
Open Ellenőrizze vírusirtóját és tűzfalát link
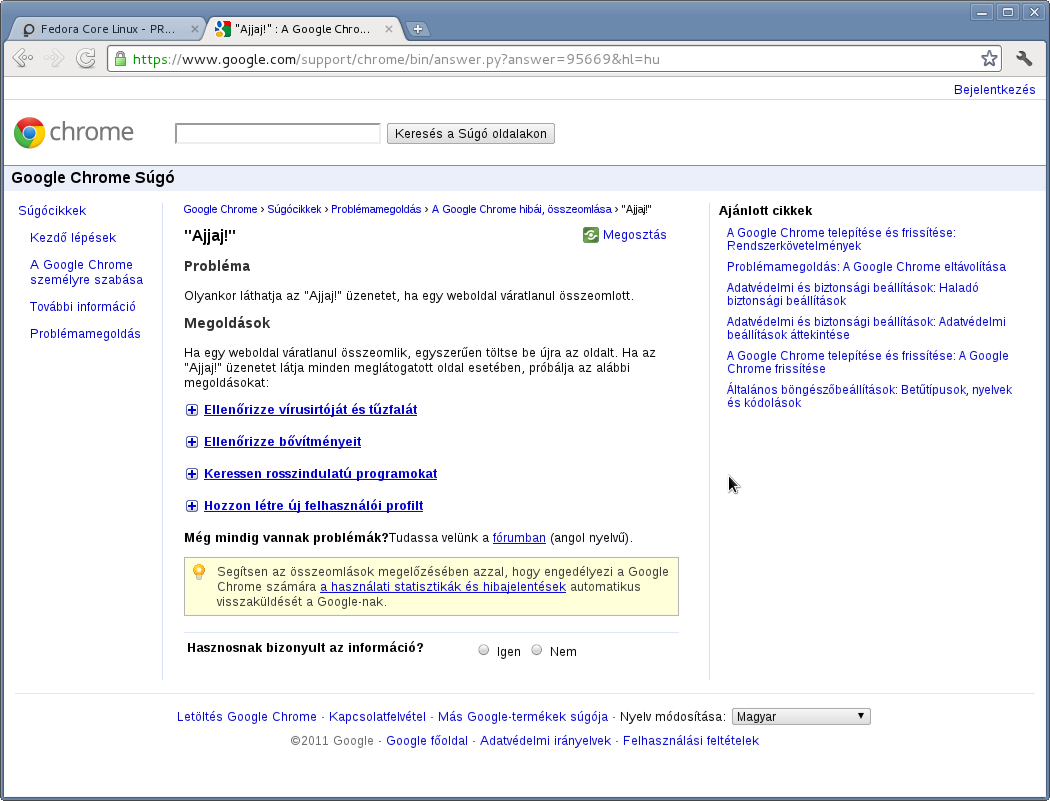[311, 410]
